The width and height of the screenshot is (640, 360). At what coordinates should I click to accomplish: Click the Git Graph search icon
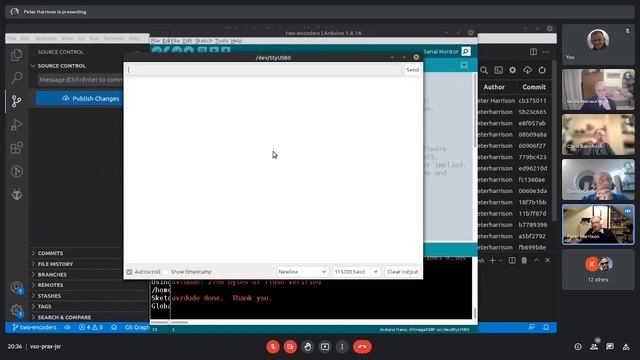tap(484, 70)
